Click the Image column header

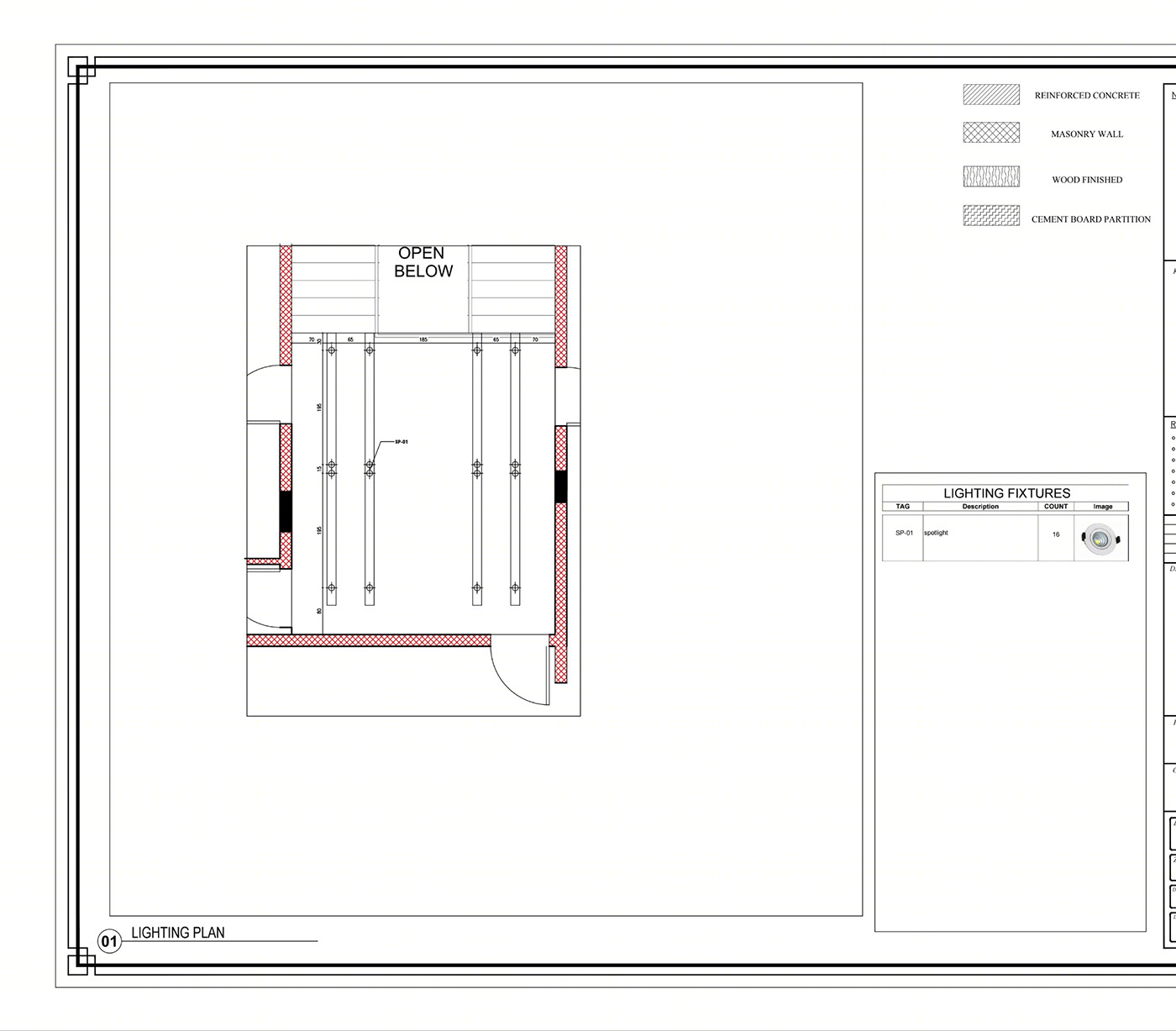(1102, 506)
